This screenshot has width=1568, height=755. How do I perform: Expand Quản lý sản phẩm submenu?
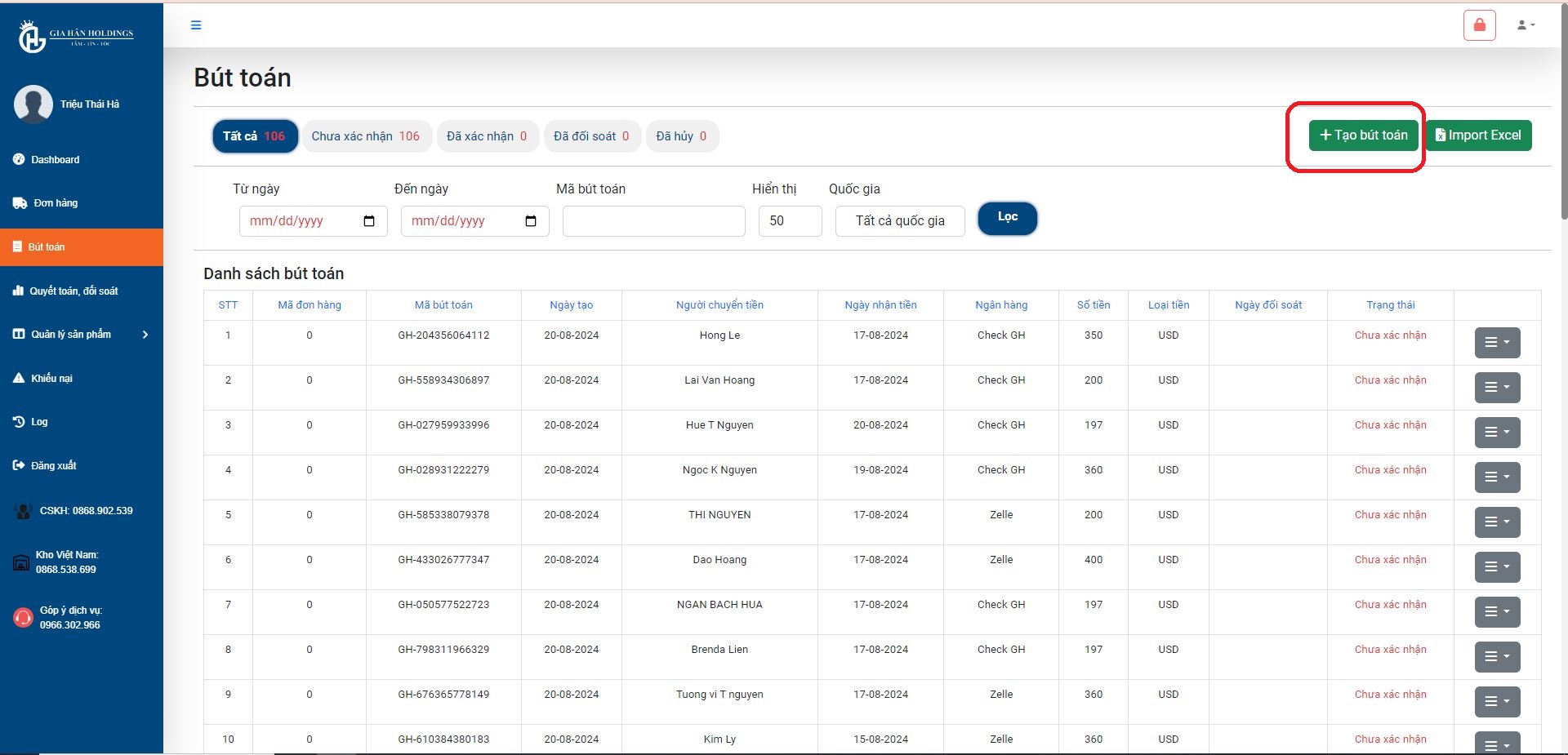80,335
